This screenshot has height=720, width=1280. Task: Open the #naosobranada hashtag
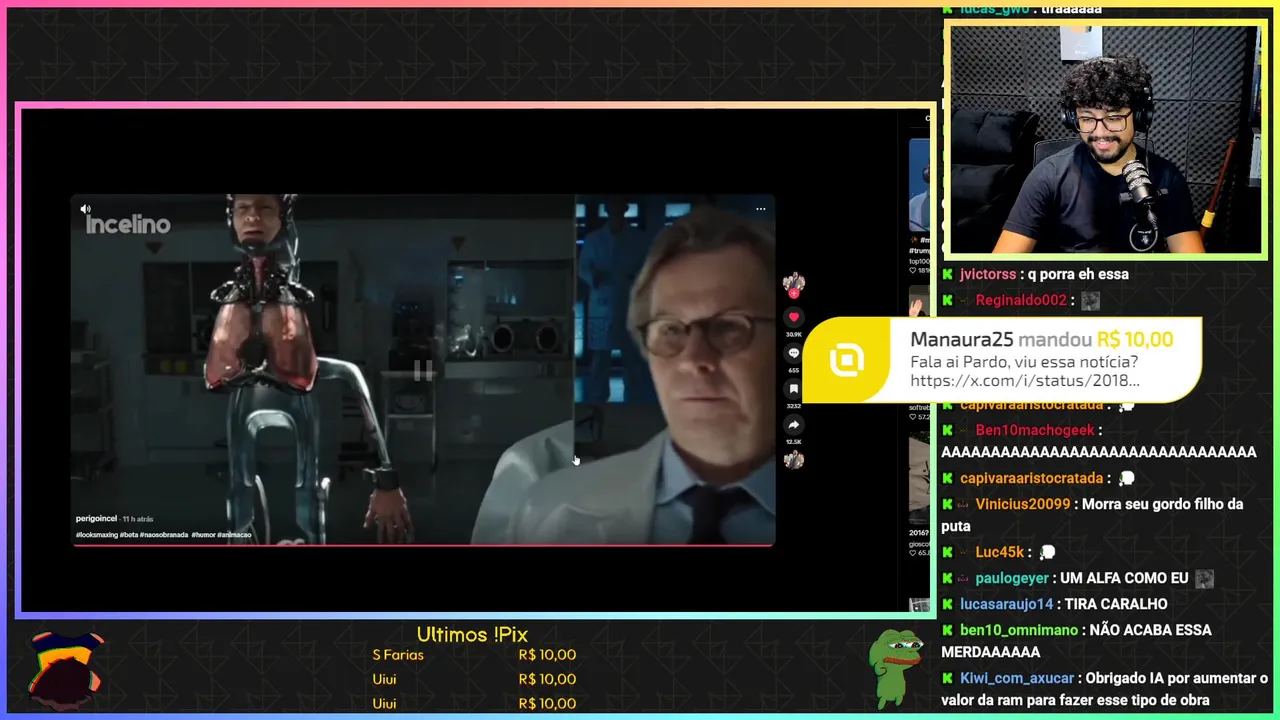[x=164, y=535]
